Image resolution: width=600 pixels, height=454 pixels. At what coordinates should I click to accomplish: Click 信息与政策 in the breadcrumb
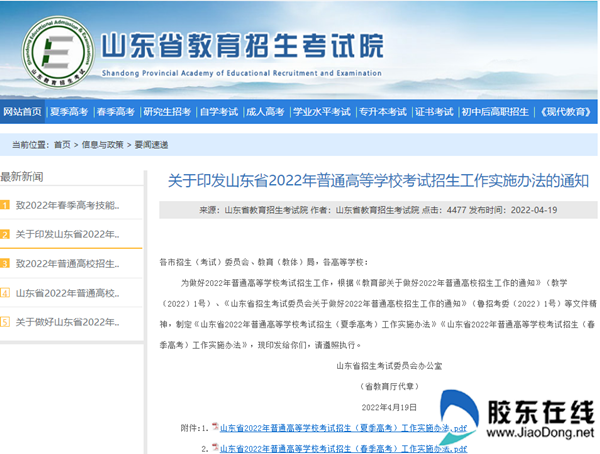coord(103,145)
